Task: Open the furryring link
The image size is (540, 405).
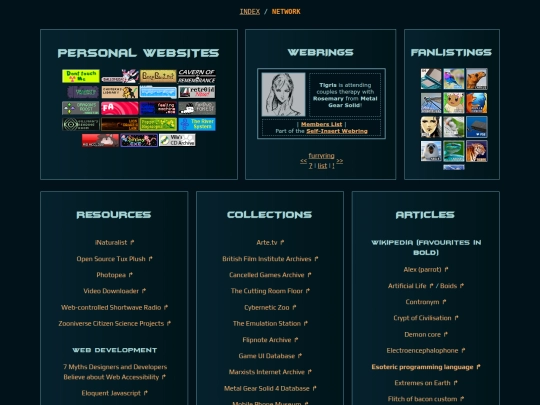Action: [321, 156]
